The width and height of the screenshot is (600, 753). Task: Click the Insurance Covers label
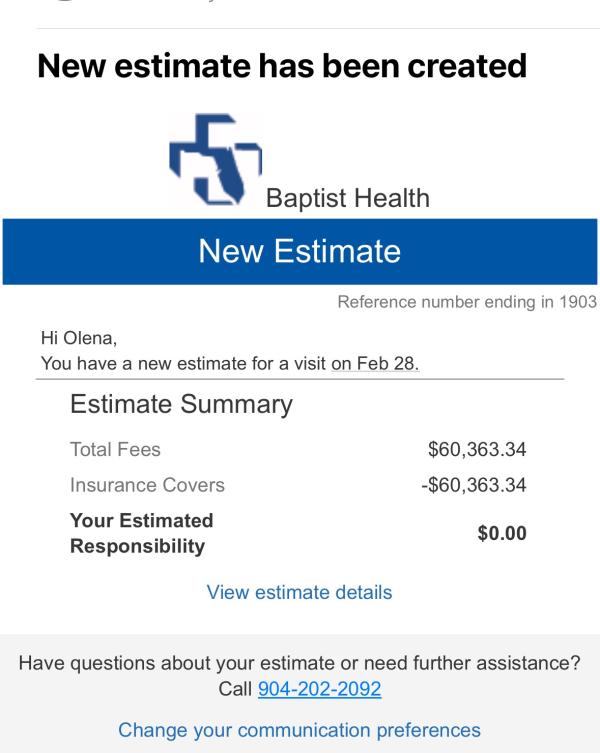point(147,485)
